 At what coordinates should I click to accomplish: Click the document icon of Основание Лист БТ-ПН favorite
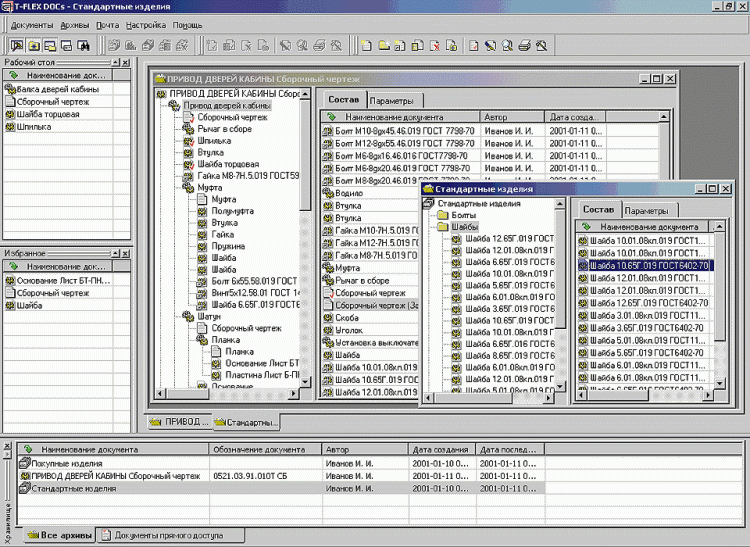point(10,280)
